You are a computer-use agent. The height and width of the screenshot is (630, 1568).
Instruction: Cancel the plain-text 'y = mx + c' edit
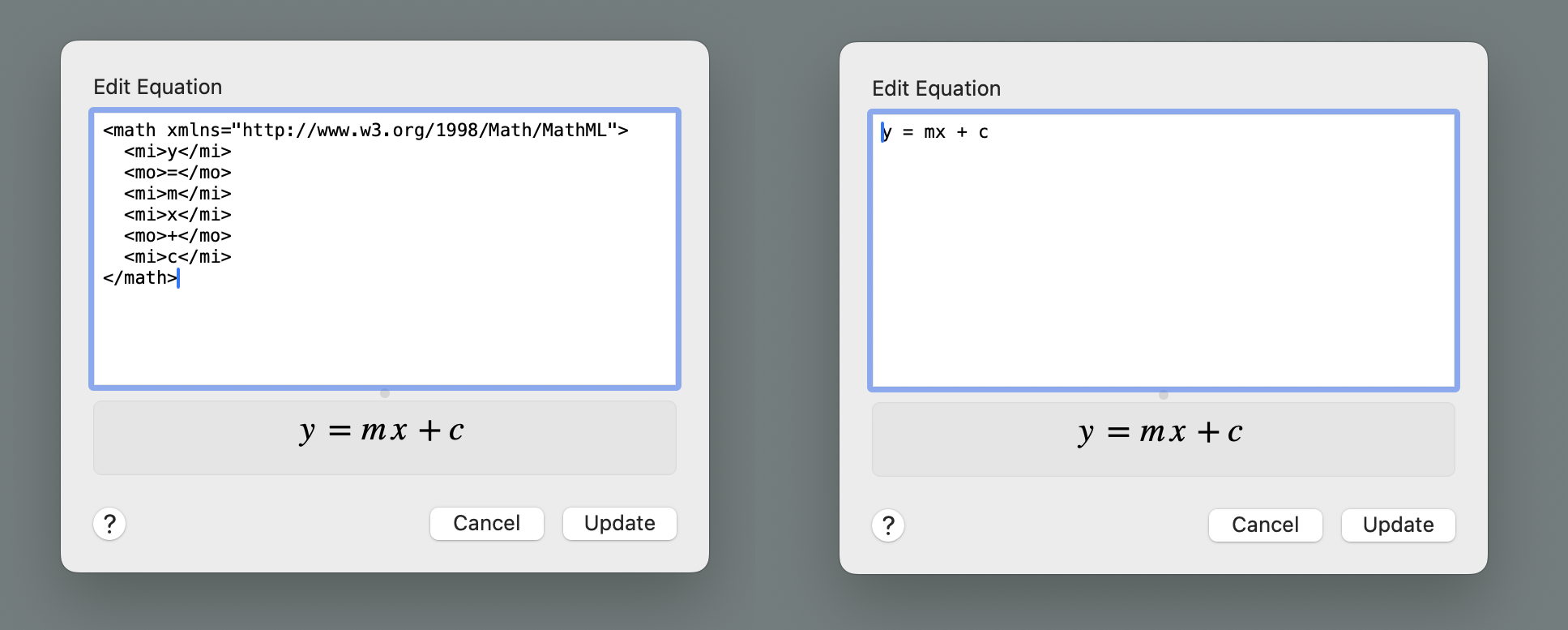point(1265,525)
